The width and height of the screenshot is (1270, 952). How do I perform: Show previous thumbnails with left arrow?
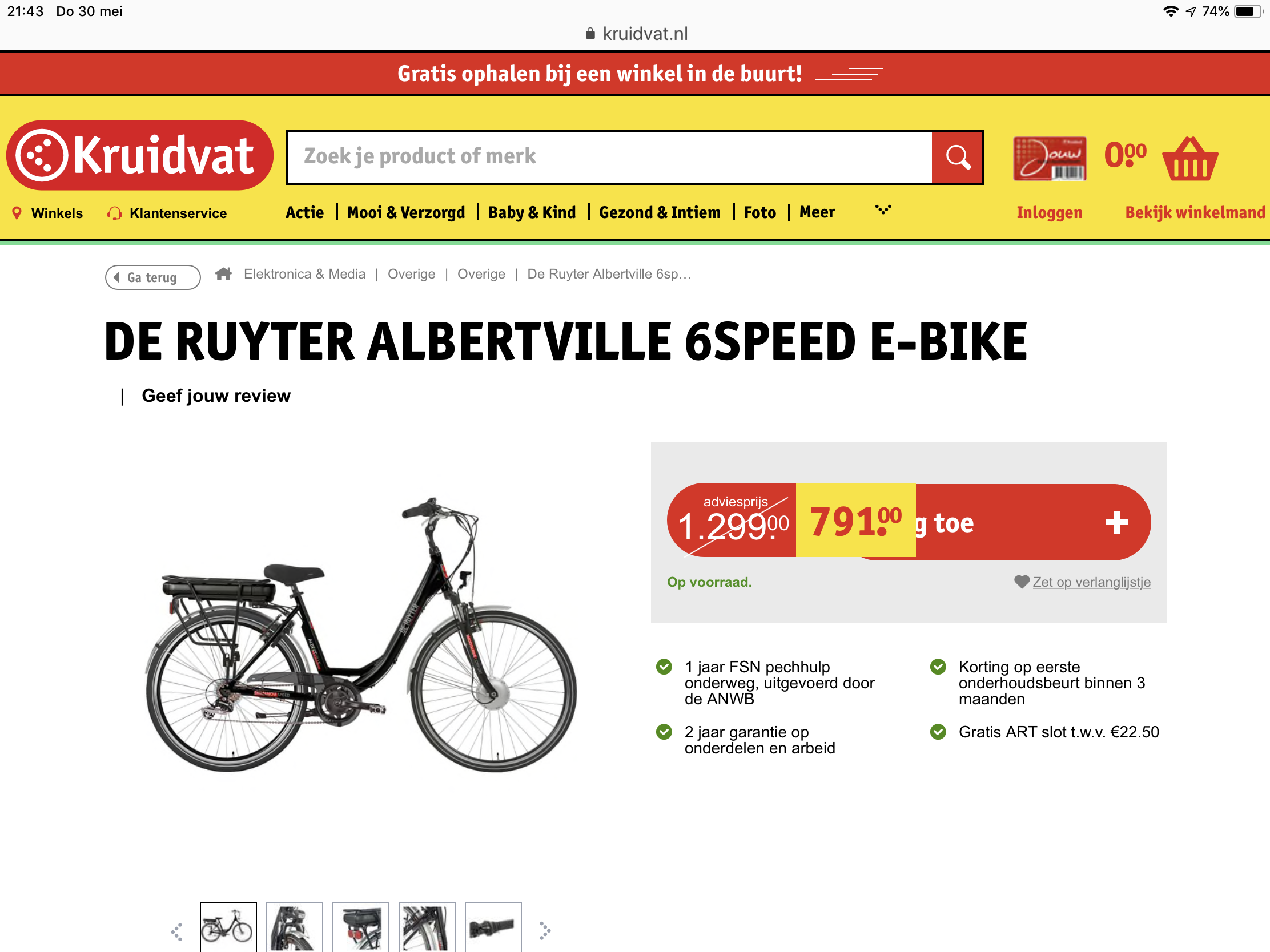click(177, 932)
